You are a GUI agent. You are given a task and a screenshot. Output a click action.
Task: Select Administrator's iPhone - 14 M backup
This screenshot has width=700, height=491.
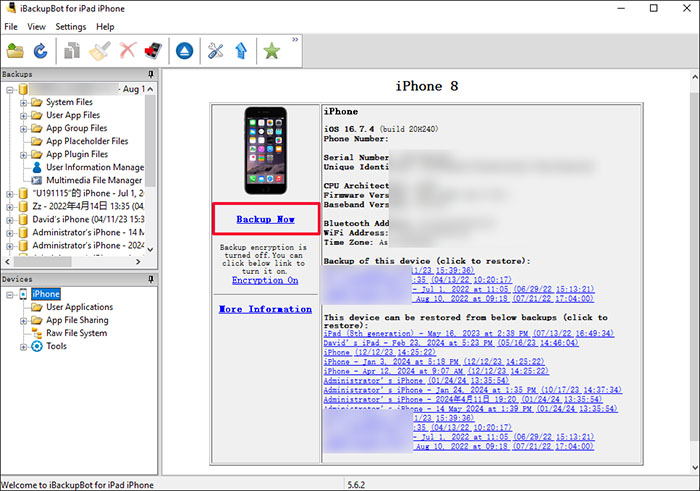point(88,233)
